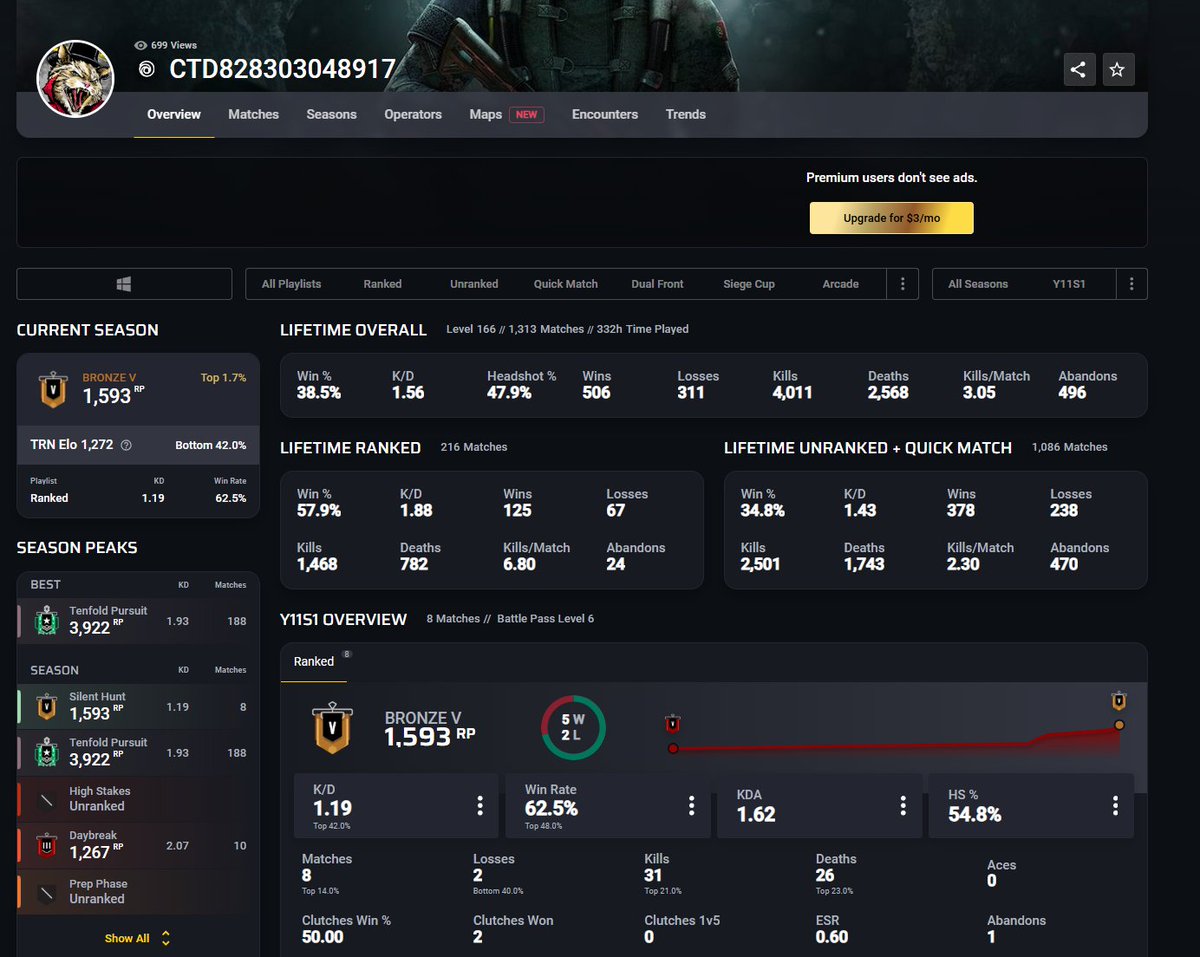Open the Daybreak season row
The width and height of the screenshot is (1200, 957).
[x=138, y=845]
